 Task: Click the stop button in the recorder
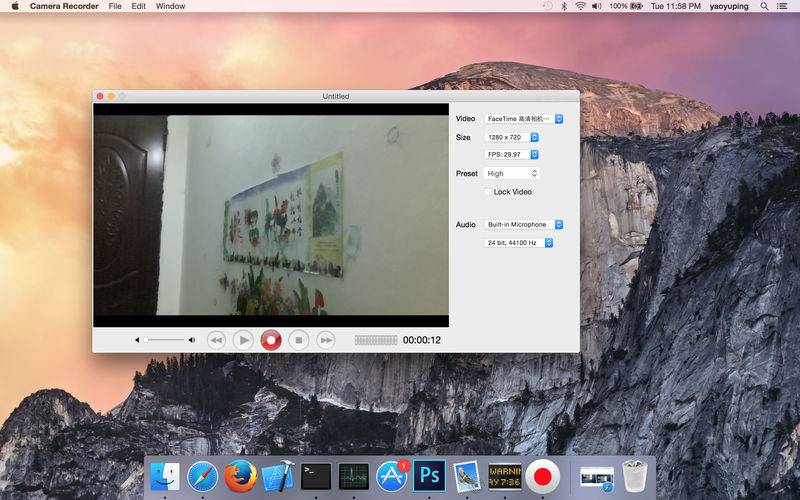coord(298,340)
